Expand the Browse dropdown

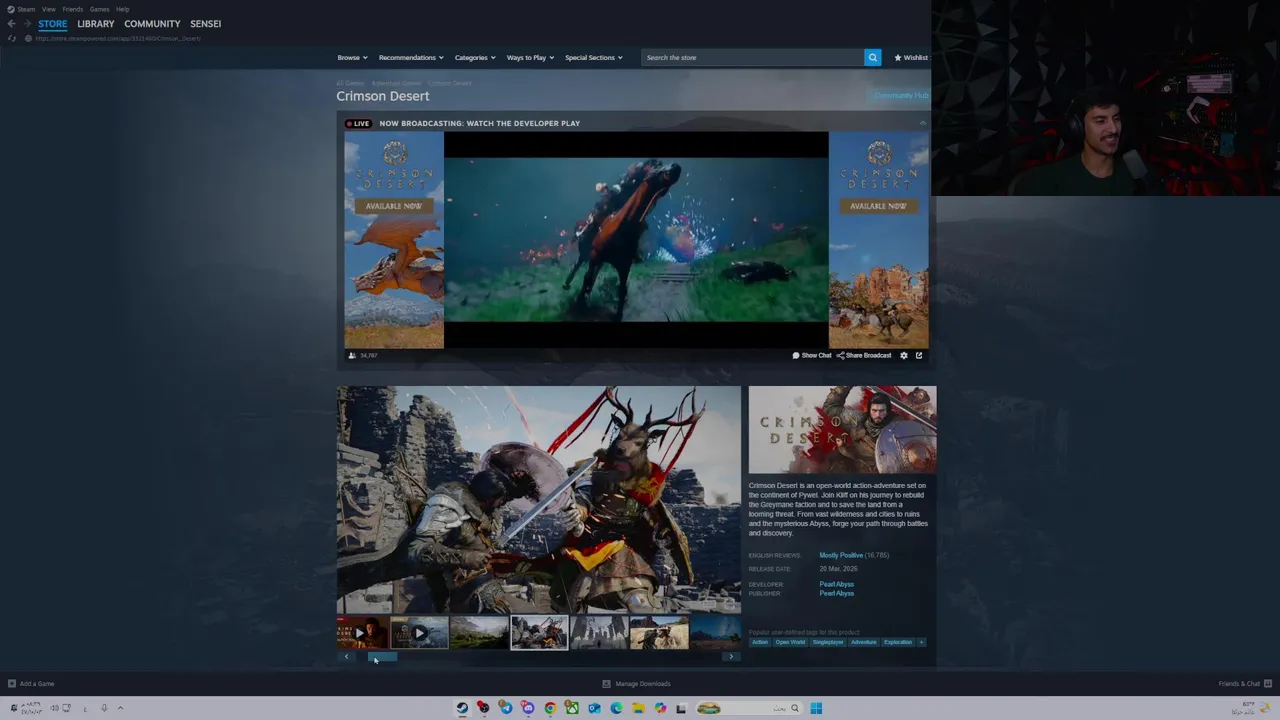352,57
